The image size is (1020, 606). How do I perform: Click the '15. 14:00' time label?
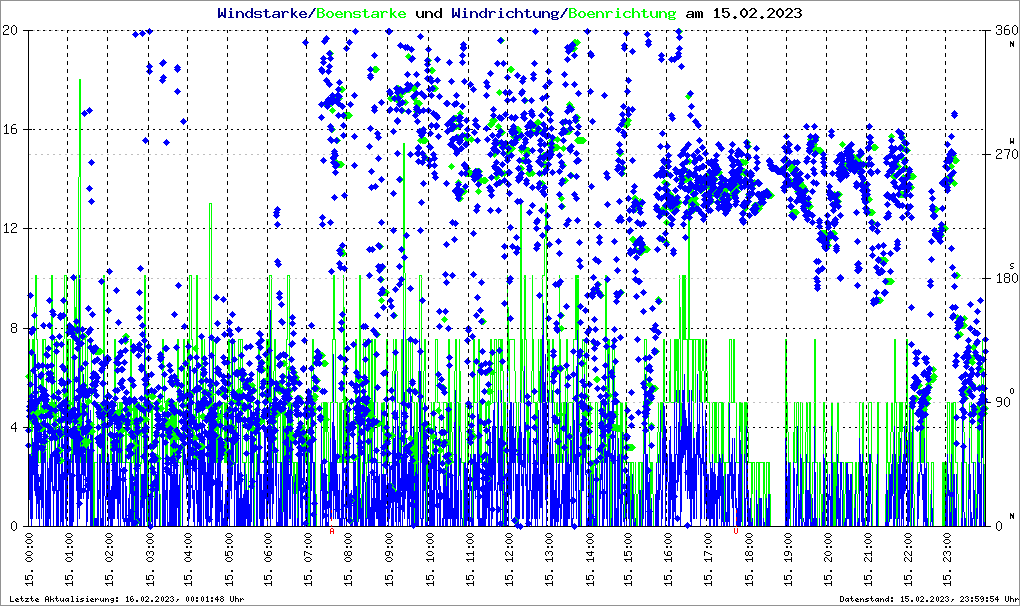click(x=588, y=560)
